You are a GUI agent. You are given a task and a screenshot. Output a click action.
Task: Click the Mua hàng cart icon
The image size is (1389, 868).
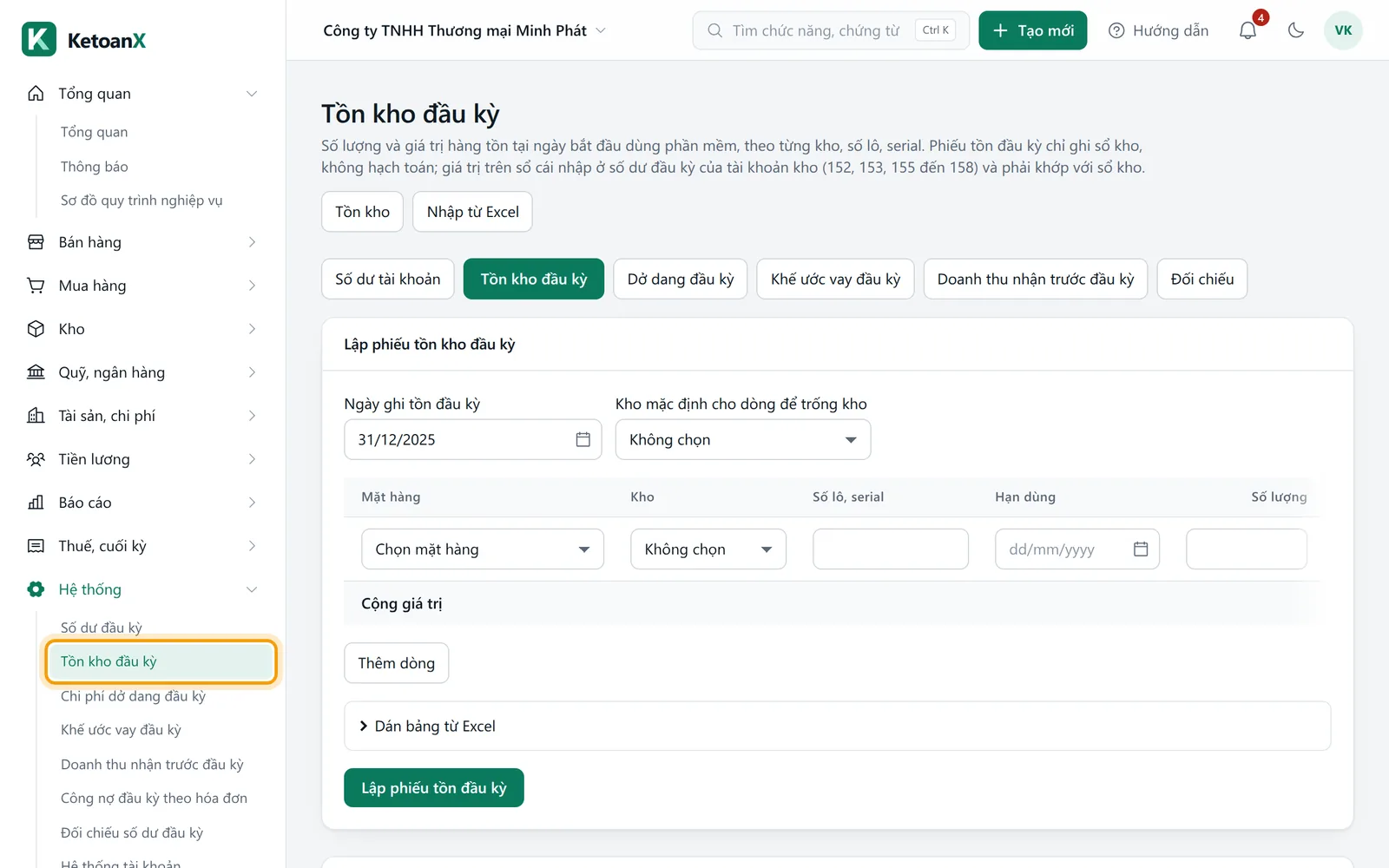point(36,286)
